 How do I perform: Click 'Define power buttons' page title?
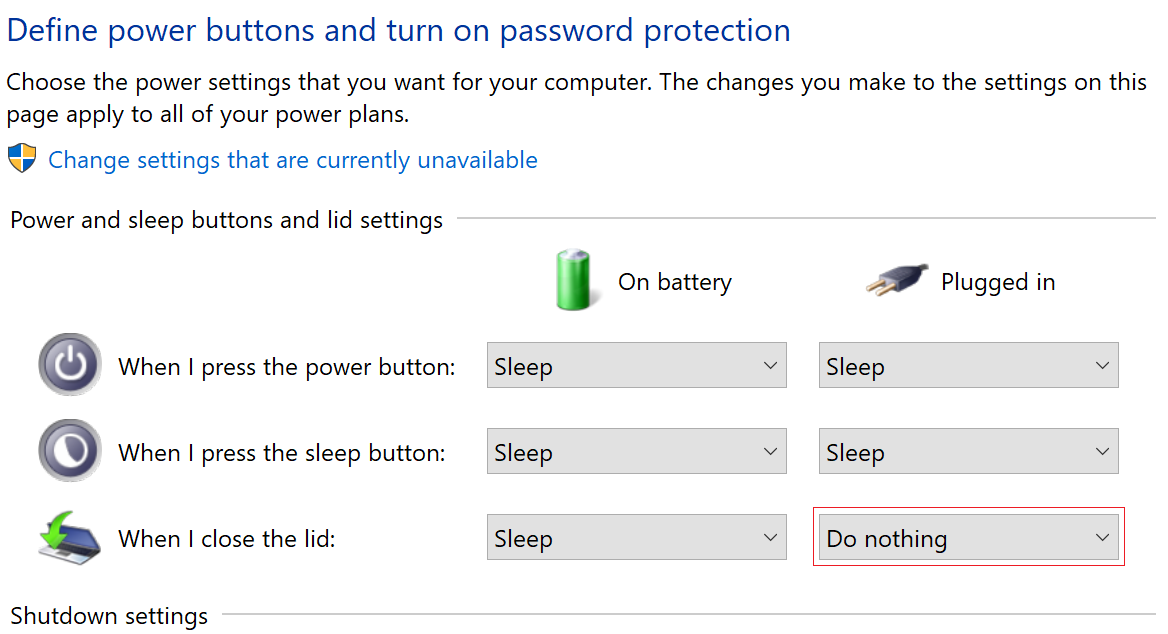tap(398, 30)
